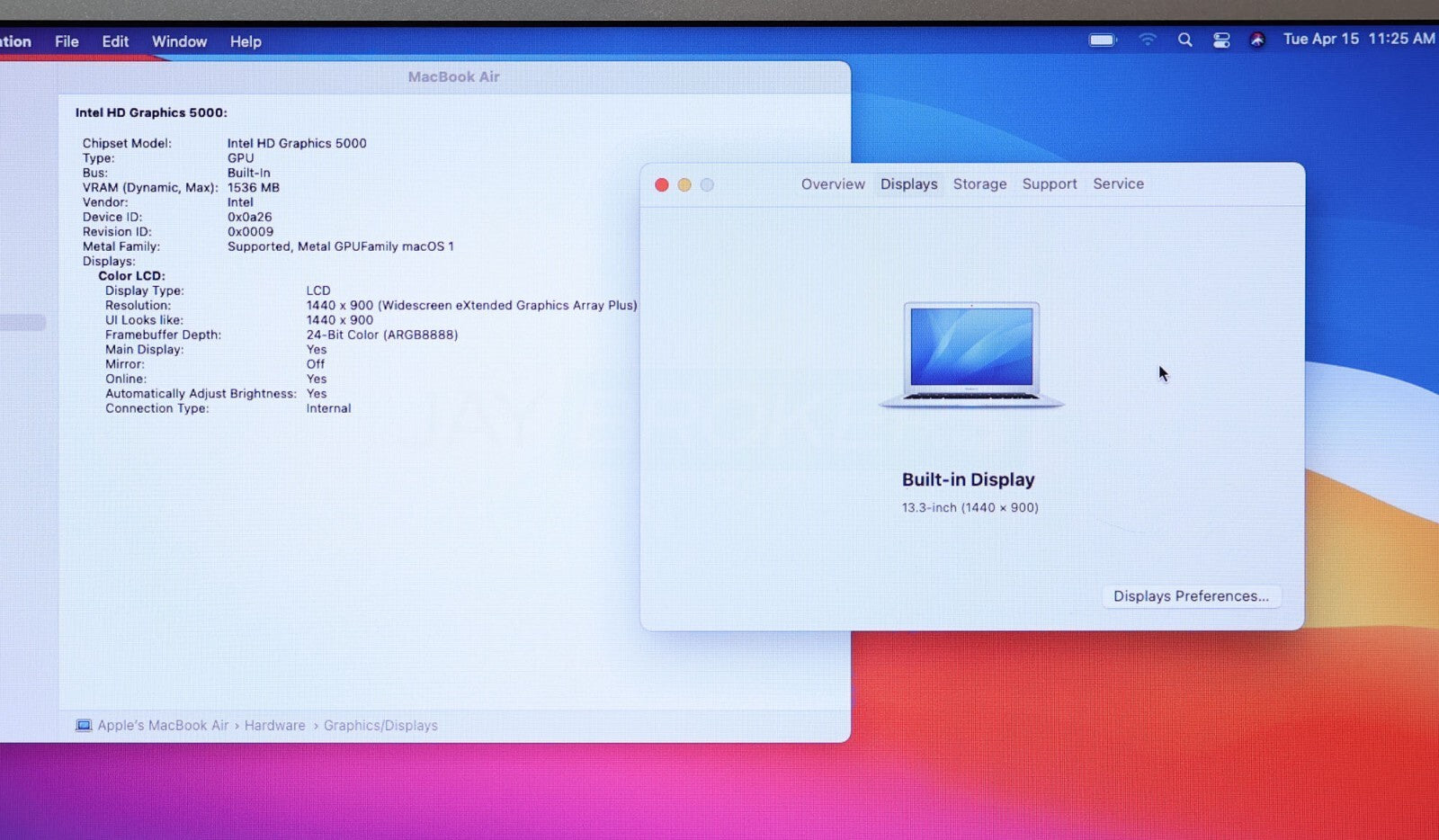Click the VRAM value 1536 MB
Screen dimensions: 1439x840
254,187
